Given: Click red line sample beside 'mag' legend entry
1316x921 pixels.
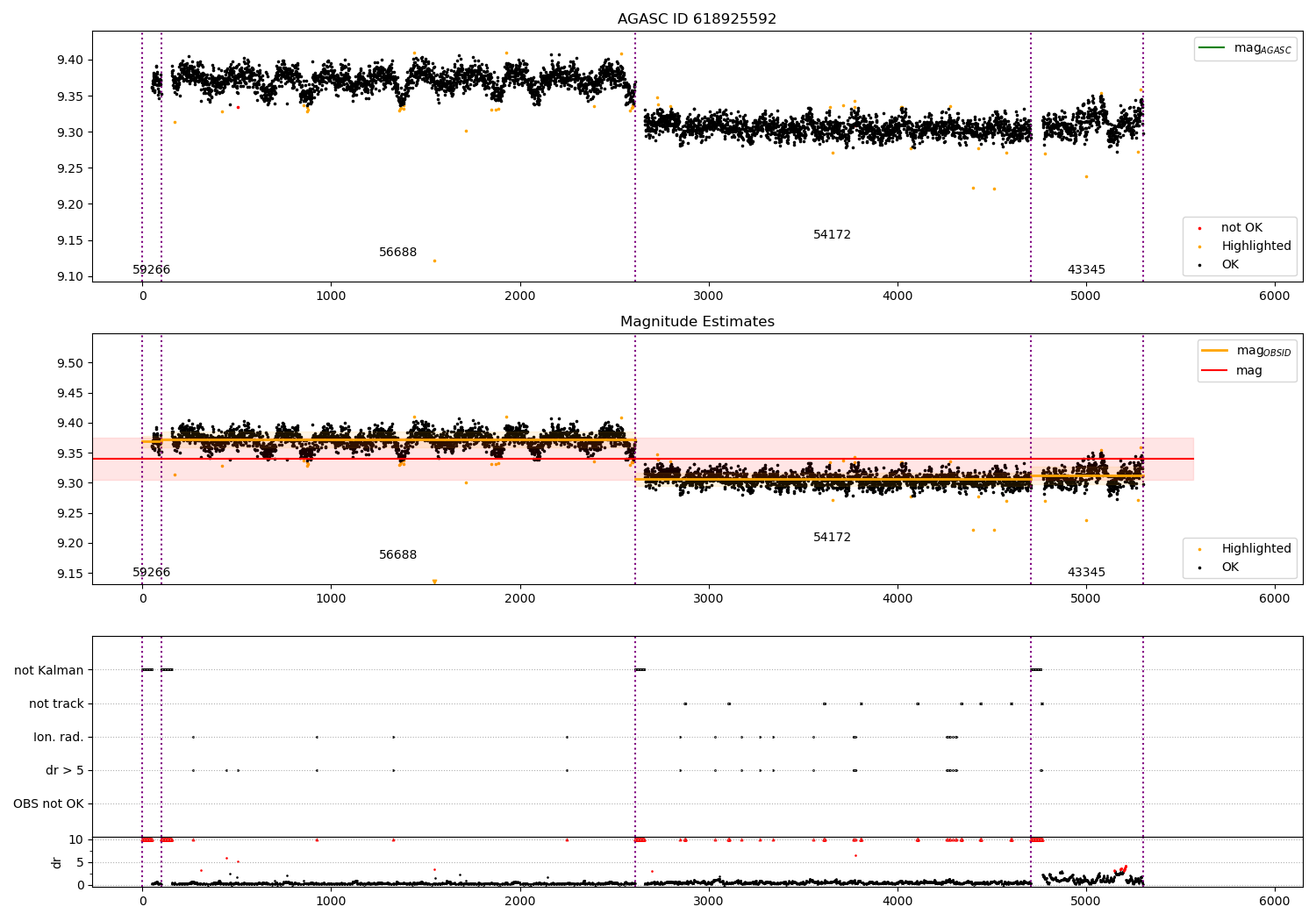Looking at the screenshot, I should pyautogui.click(x=1215, y=370).
